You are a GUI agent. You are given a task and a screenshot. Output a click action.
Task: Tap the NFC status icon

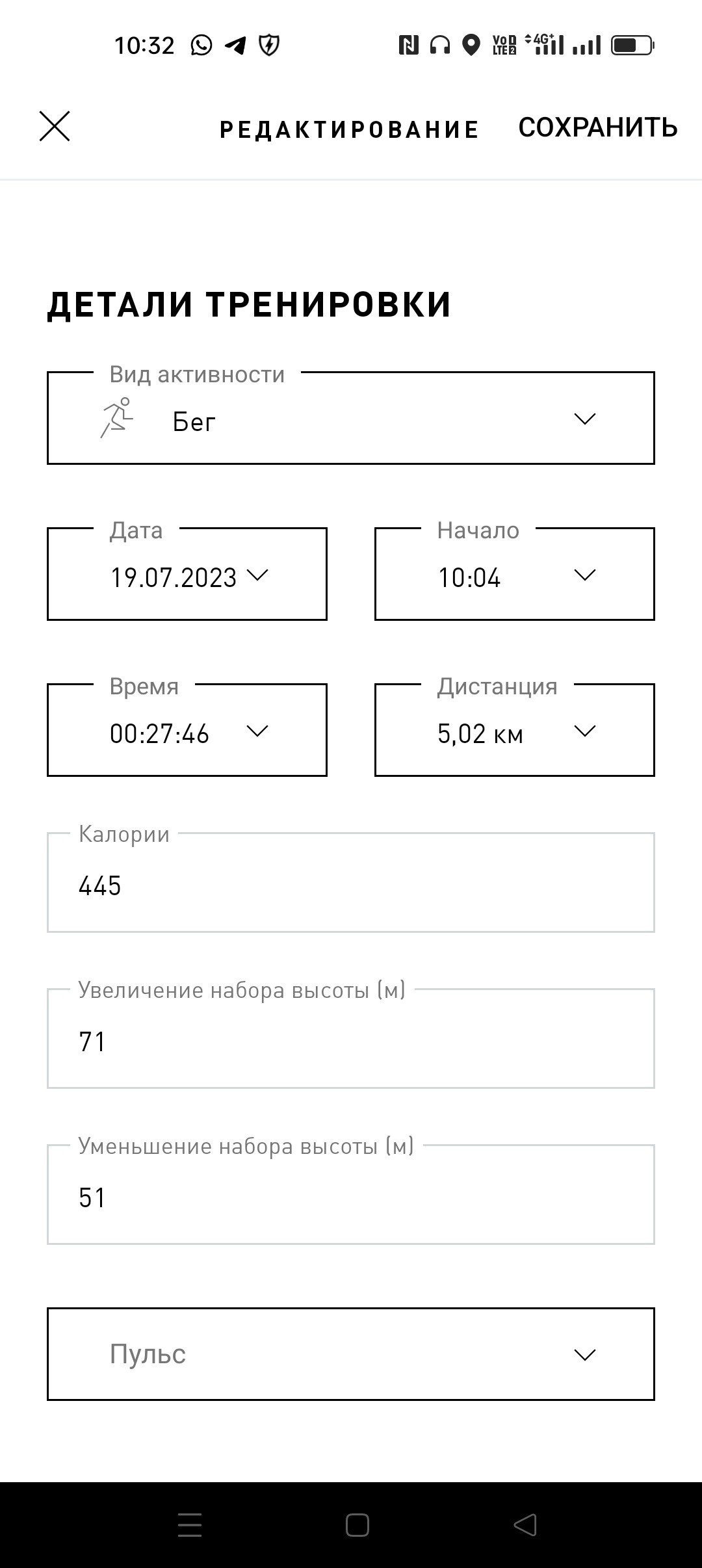coord(408,45)
